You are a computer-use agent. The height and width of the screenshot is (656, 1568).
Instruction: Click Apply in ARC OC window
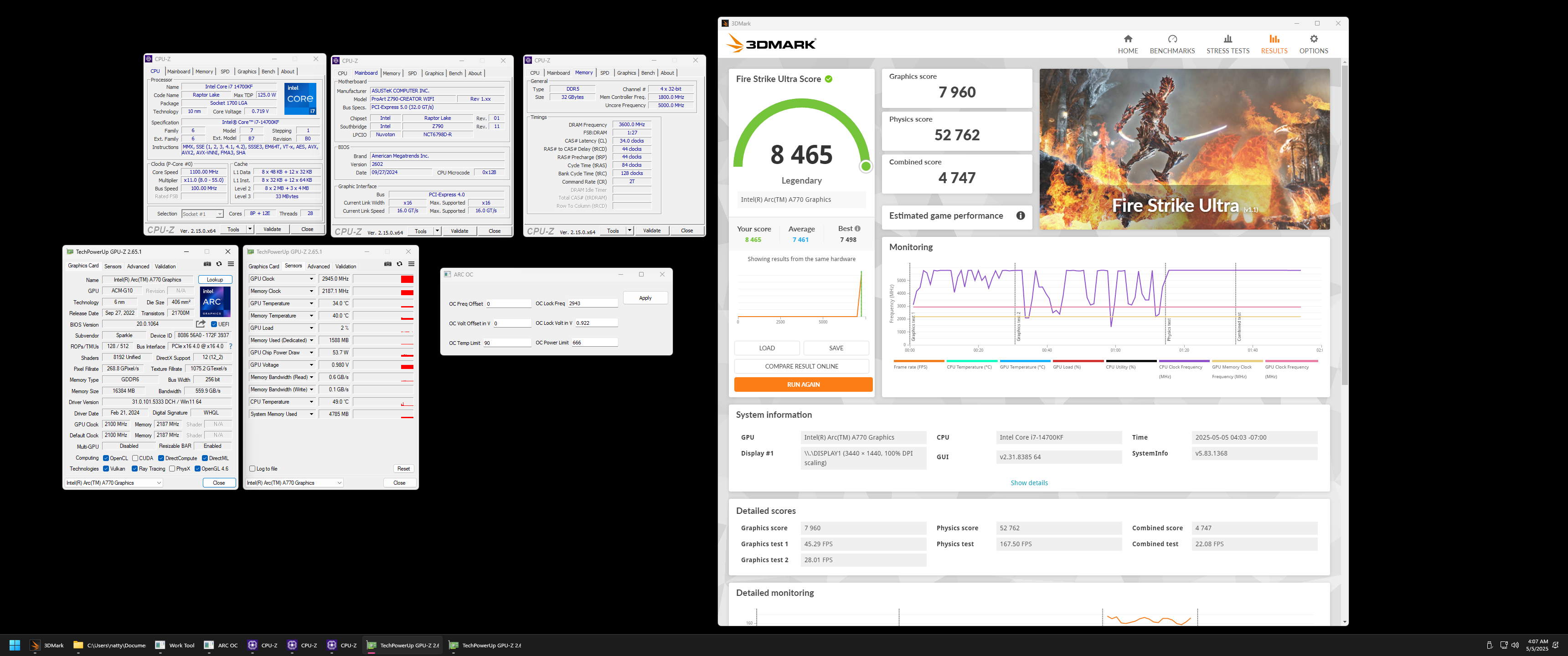click(645, 297)
